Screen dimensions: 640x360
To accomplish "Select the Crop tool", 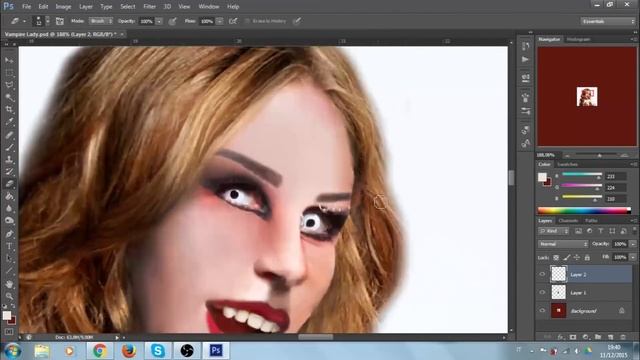I will click(9, 109).
